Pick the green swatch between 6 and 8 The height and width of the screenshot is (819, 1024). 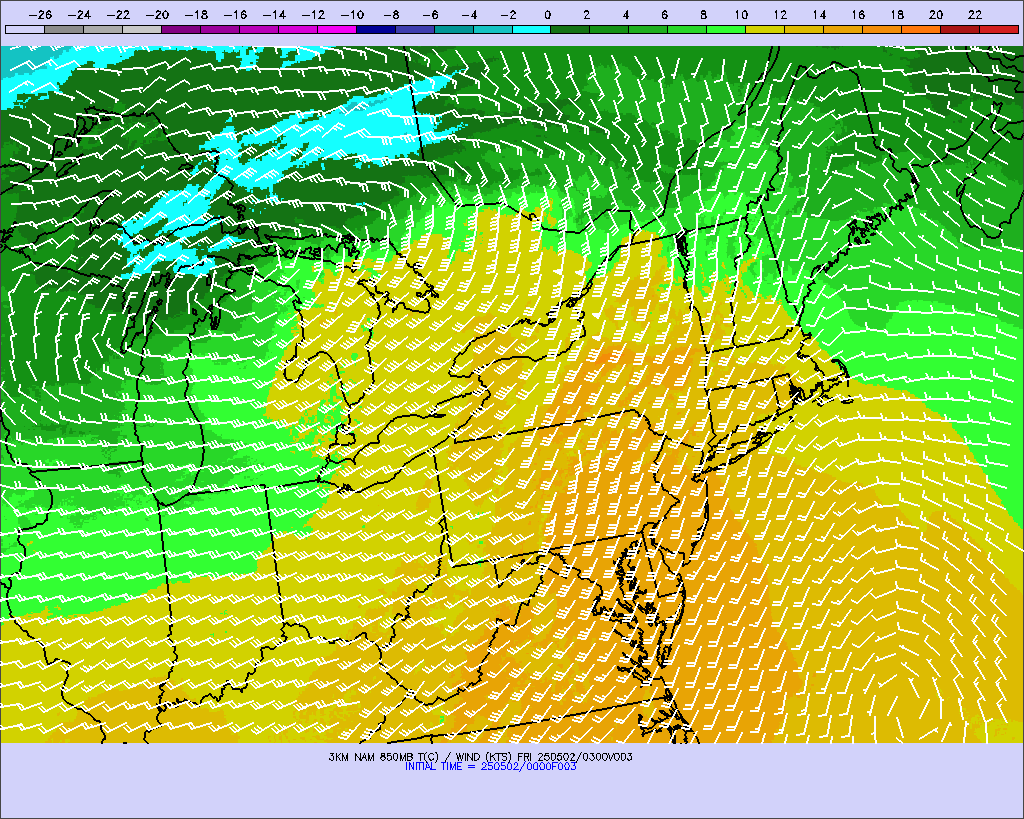point(687,29)
